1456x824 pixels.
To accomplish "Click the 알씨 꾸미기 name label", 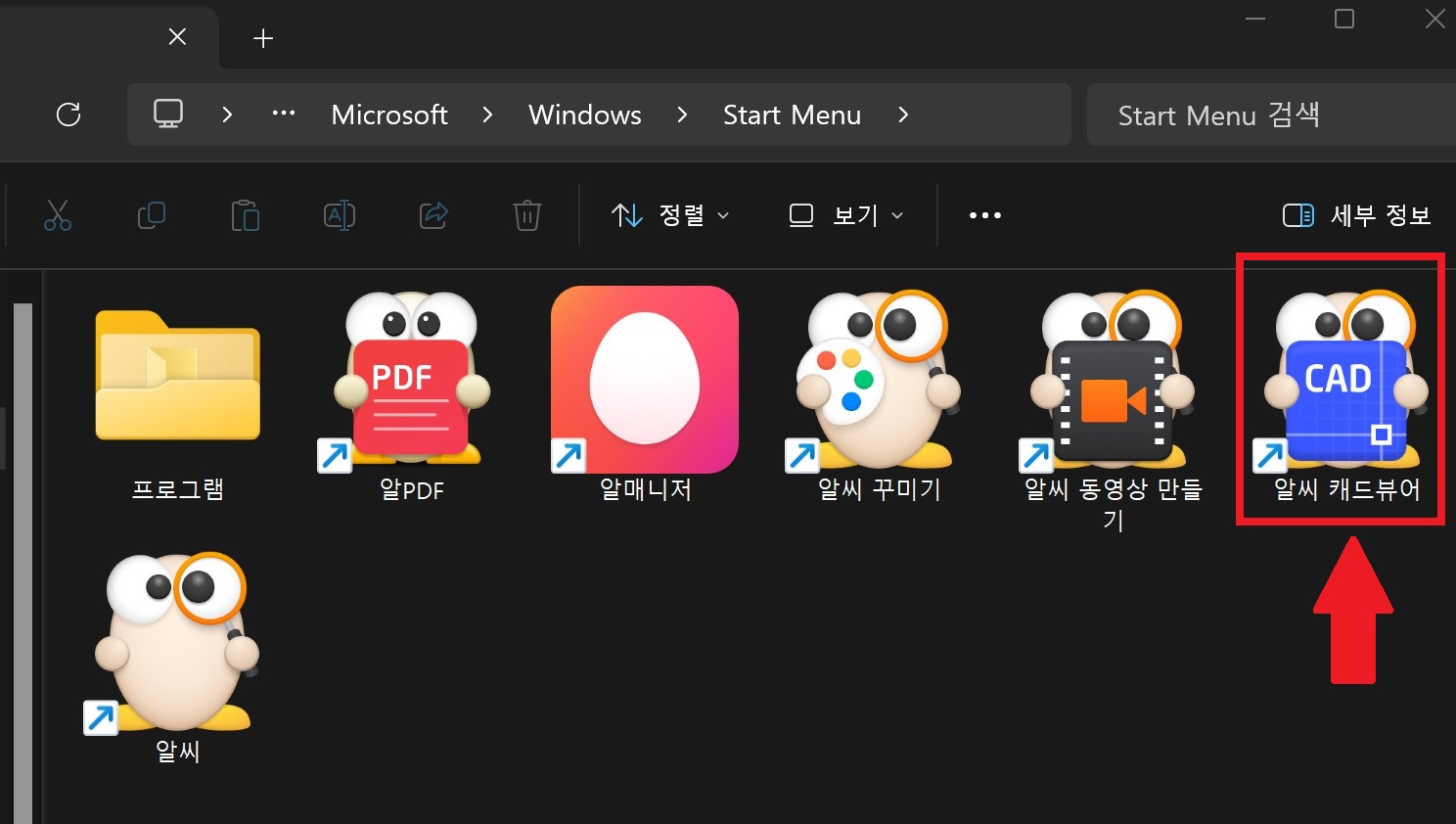I will (879, 488).
